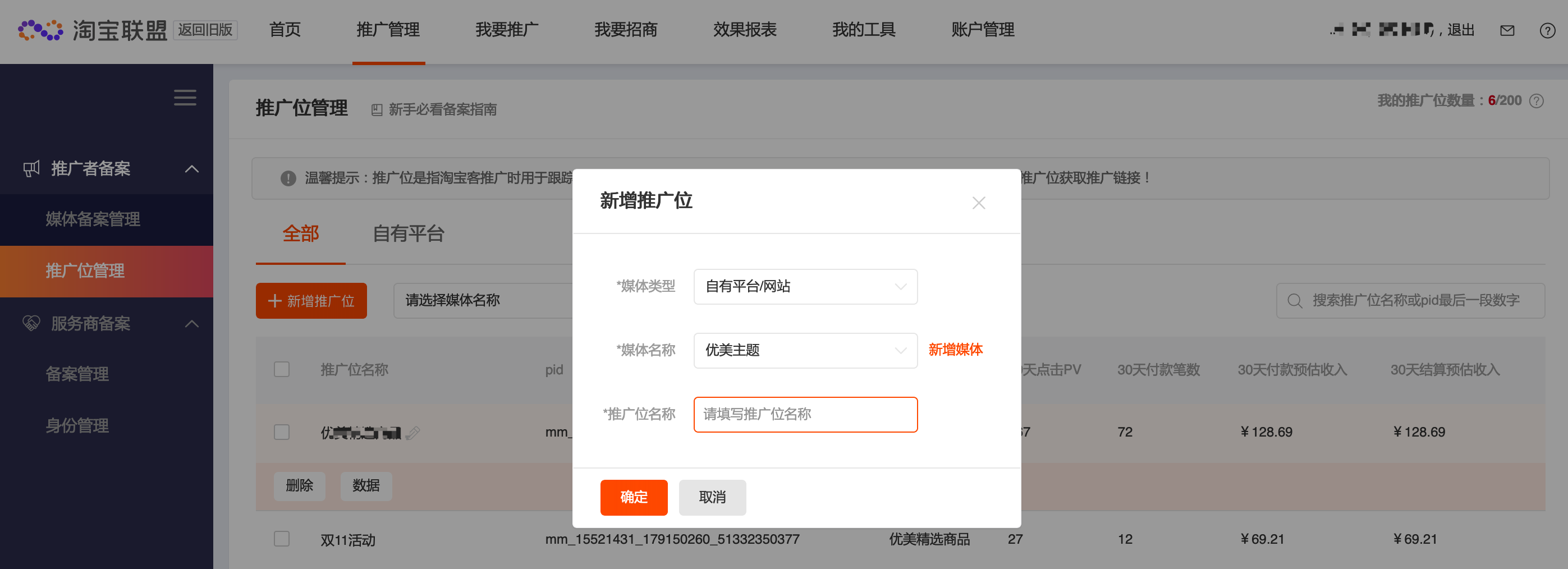Viewport: 1568px width, 569px height.
Task: Click the guide document icon near 新手必看备案指南
Action: pyautogui.click(x=377, y=109)
